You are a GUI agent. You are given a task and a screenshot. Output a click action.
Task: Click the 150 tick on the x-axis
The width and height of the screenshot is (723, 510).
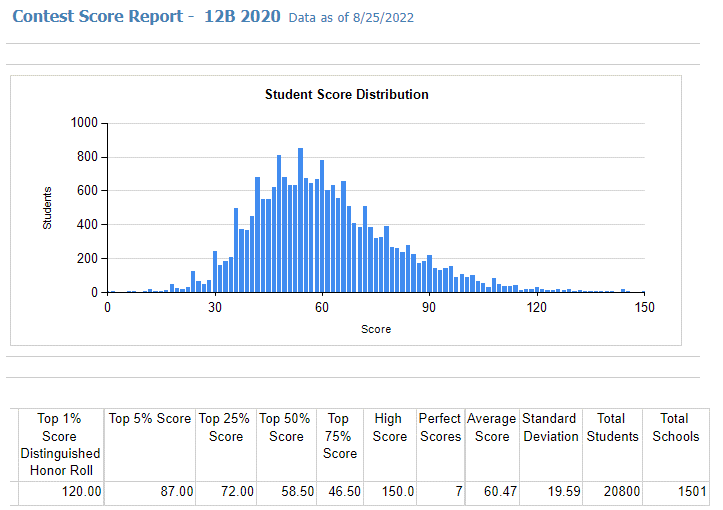644,308
